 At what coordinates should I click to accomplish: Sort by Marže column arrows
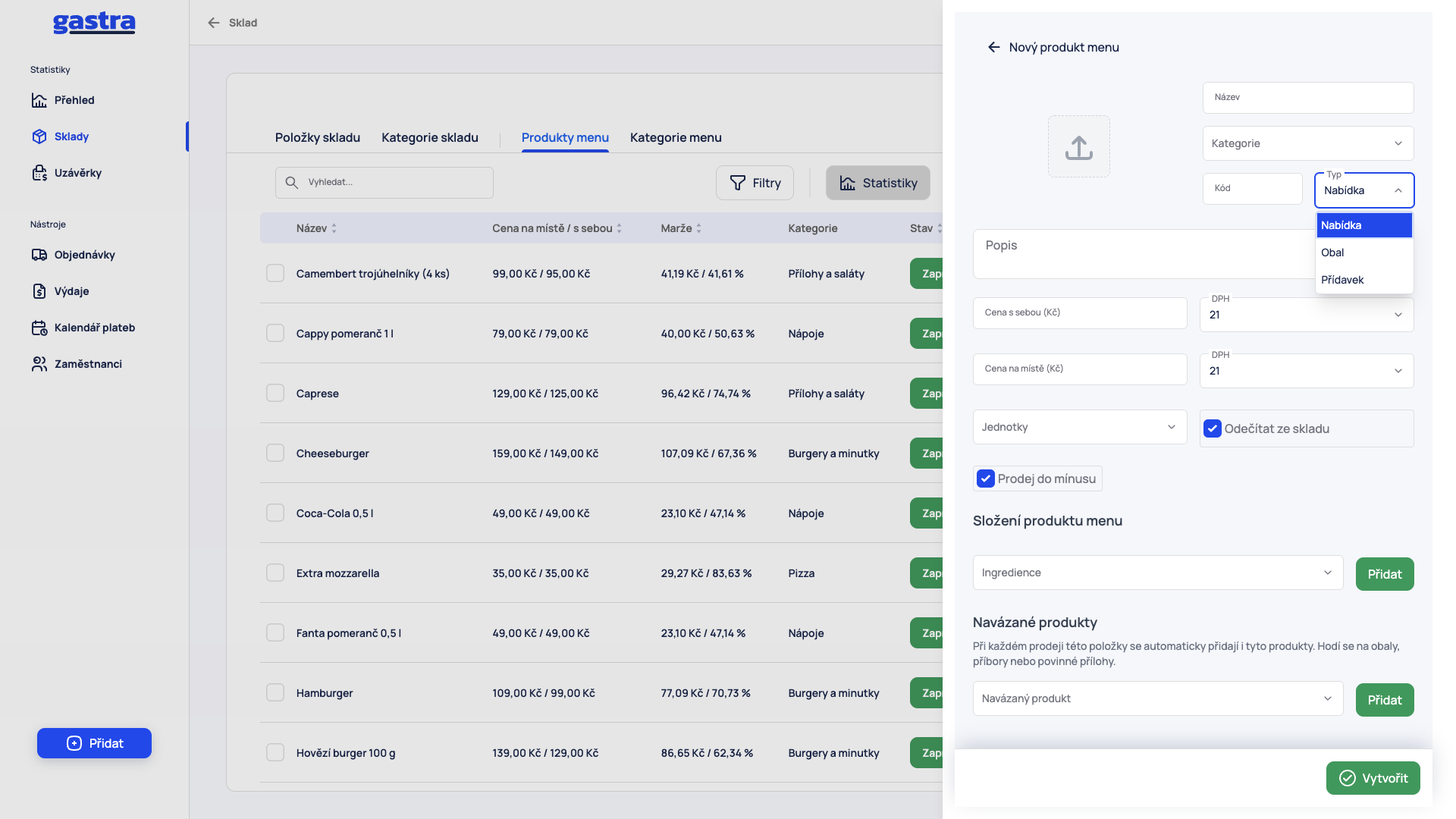click(698, 228)
